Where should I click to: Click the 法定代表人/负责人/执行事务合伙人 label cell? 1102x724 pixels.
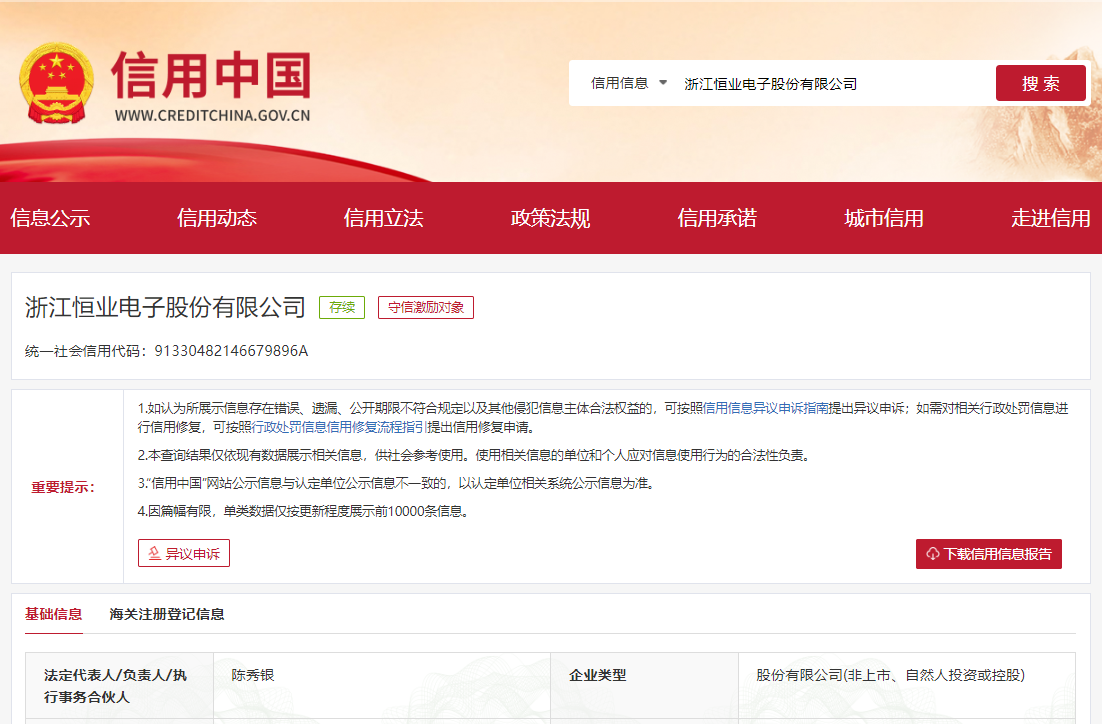coord(119,685)
